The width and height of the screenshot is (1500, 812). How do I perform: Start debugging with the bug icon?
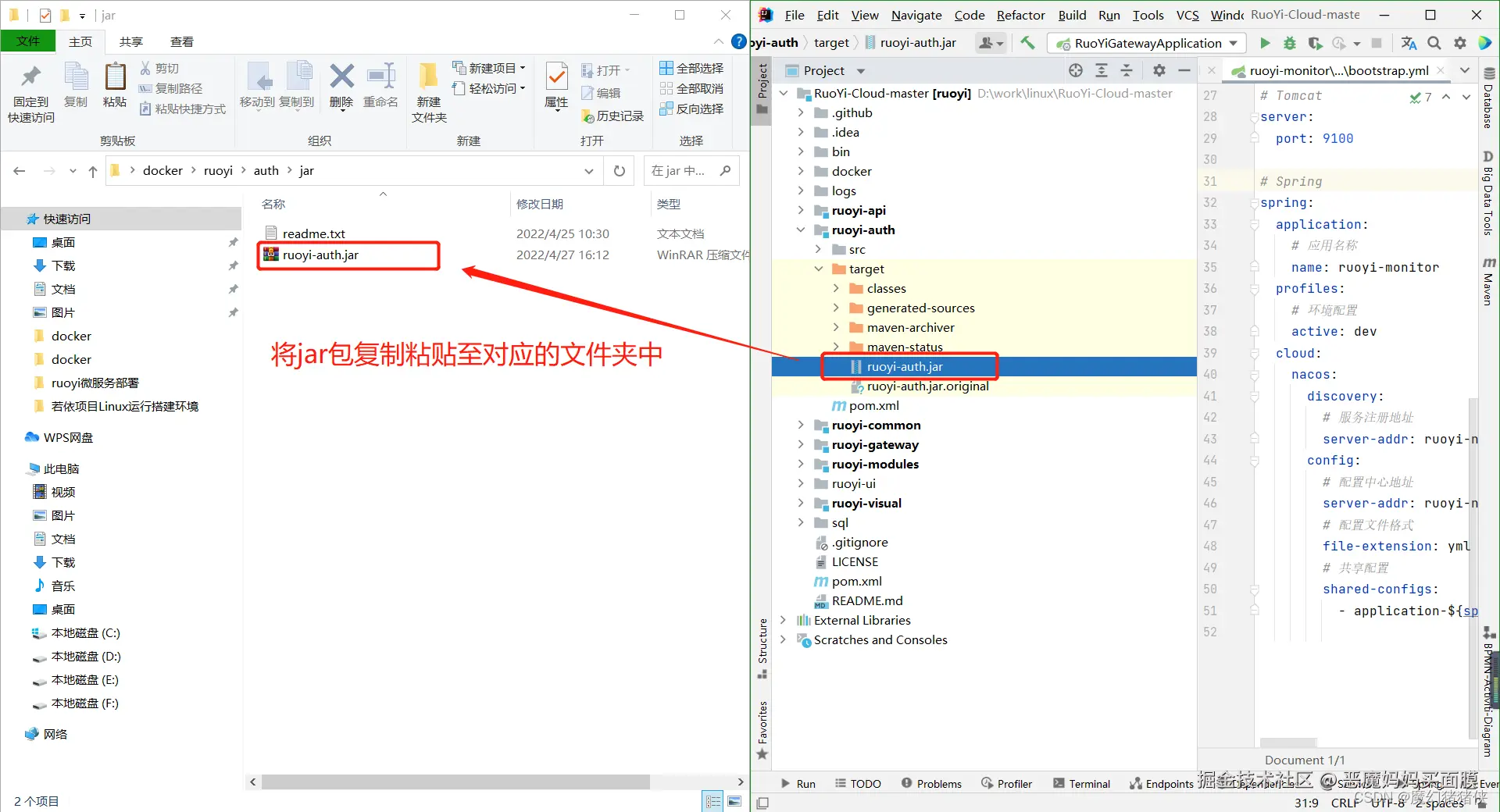coord(1290,43)
